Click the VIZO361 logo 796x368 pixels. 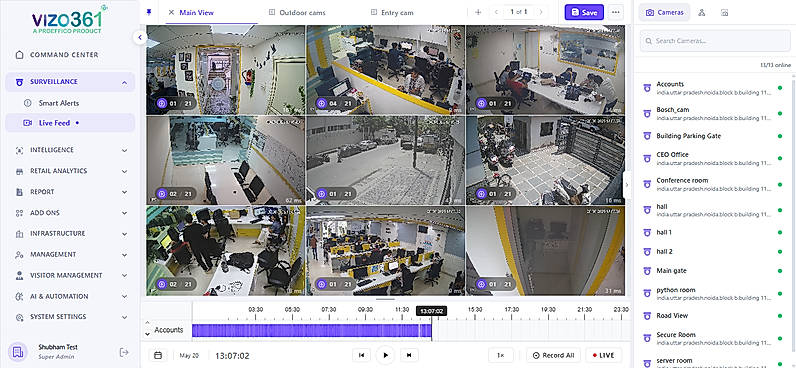(70, 19)
